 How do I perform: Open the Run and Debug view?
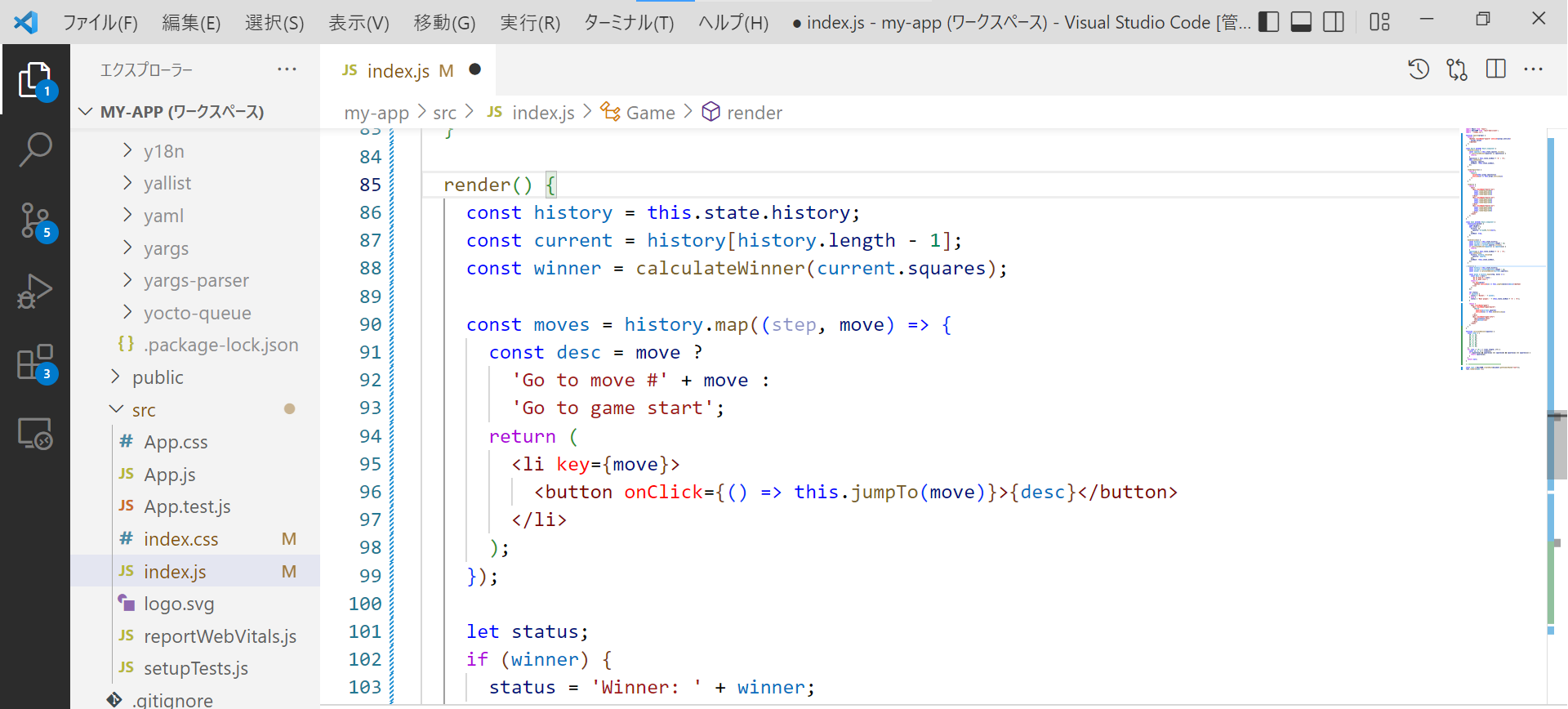pyautogui.click(x=35, y=292)
